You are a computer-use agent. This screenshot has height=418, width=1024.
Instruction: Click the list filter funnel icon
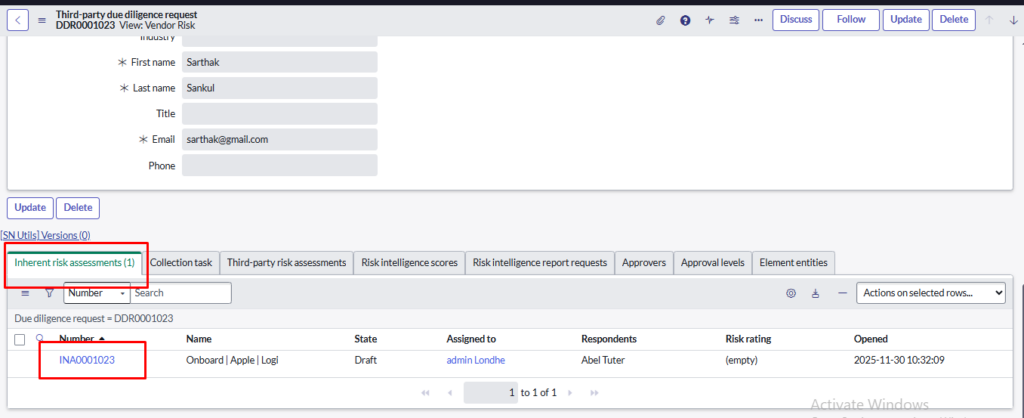coord(49,293)
